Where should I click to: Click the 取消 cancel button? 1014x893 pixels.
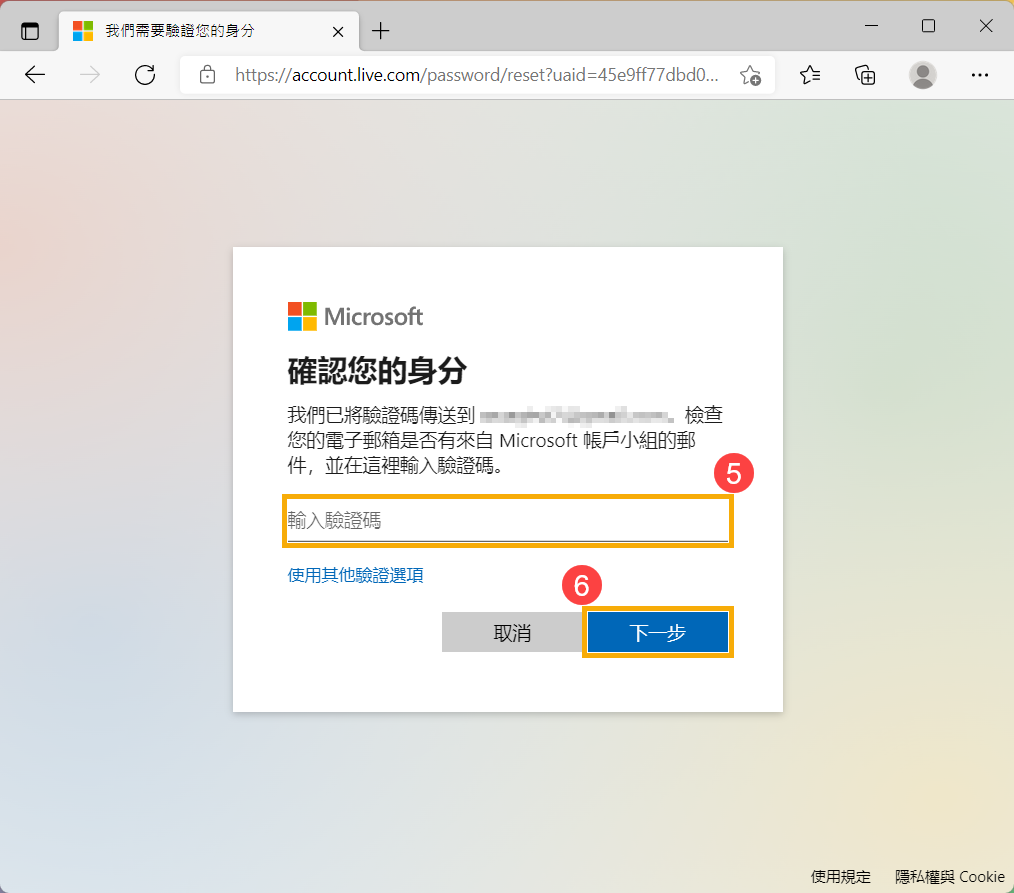(512, 632)
